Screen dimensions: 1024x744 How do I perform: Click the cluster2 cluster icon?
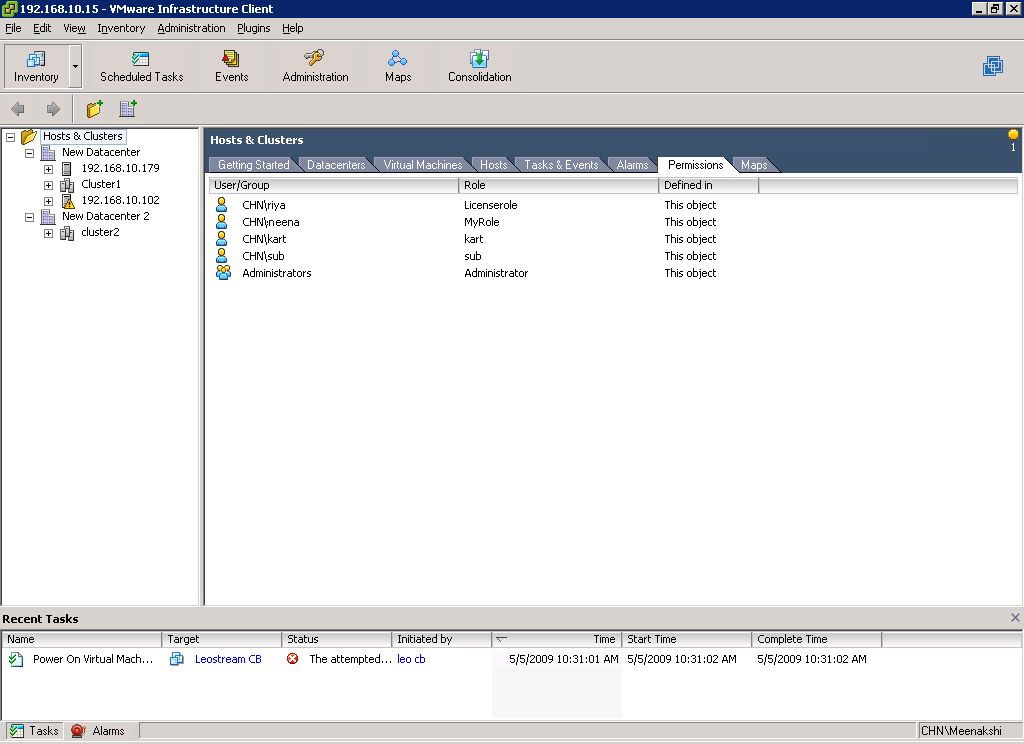coord(67,233)
